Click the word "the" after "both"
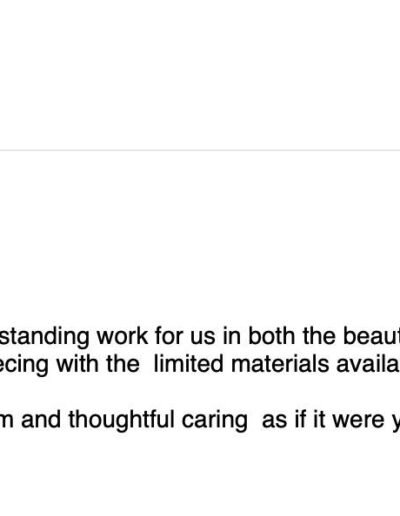This screenshot has height=516, width=400. point(319,336)
